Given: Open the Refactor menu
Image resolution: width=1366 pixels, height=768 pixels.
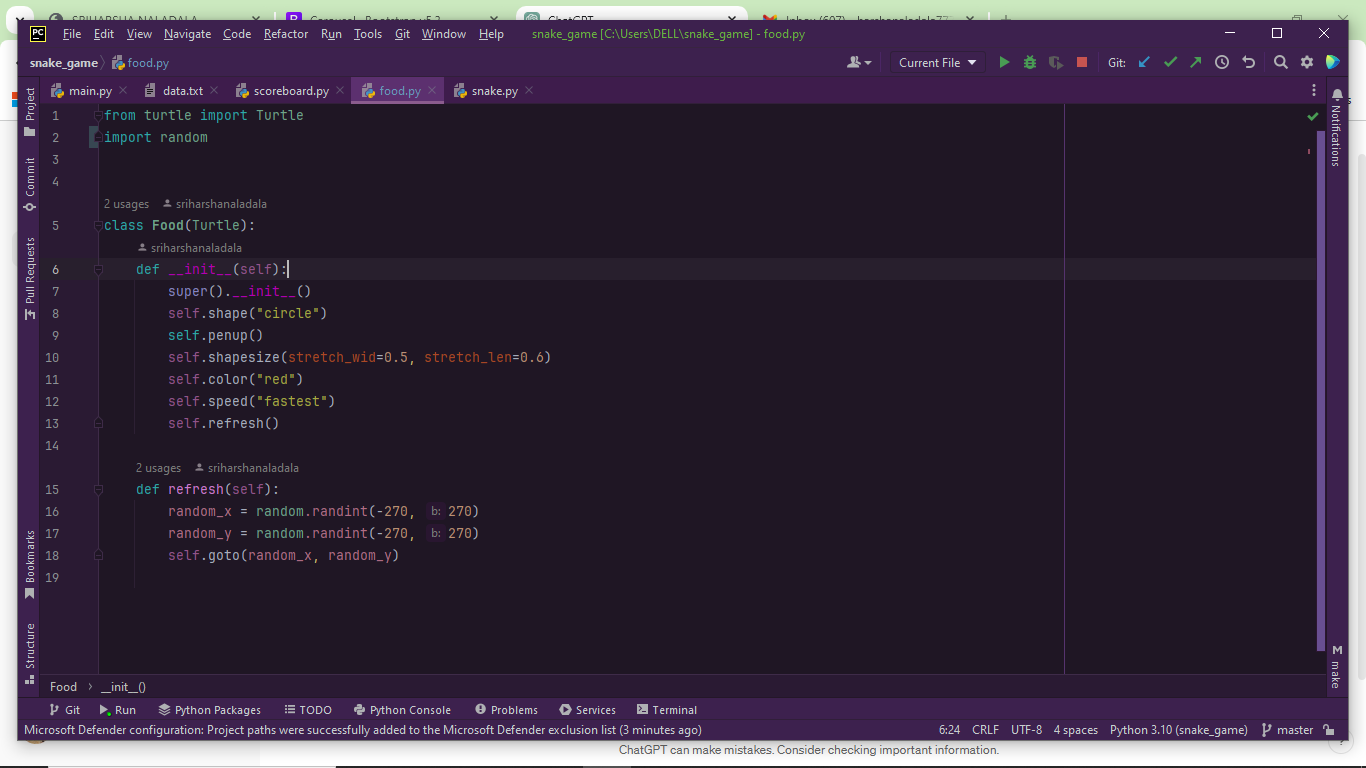Looking at the screenshot, I should point(286,33).
